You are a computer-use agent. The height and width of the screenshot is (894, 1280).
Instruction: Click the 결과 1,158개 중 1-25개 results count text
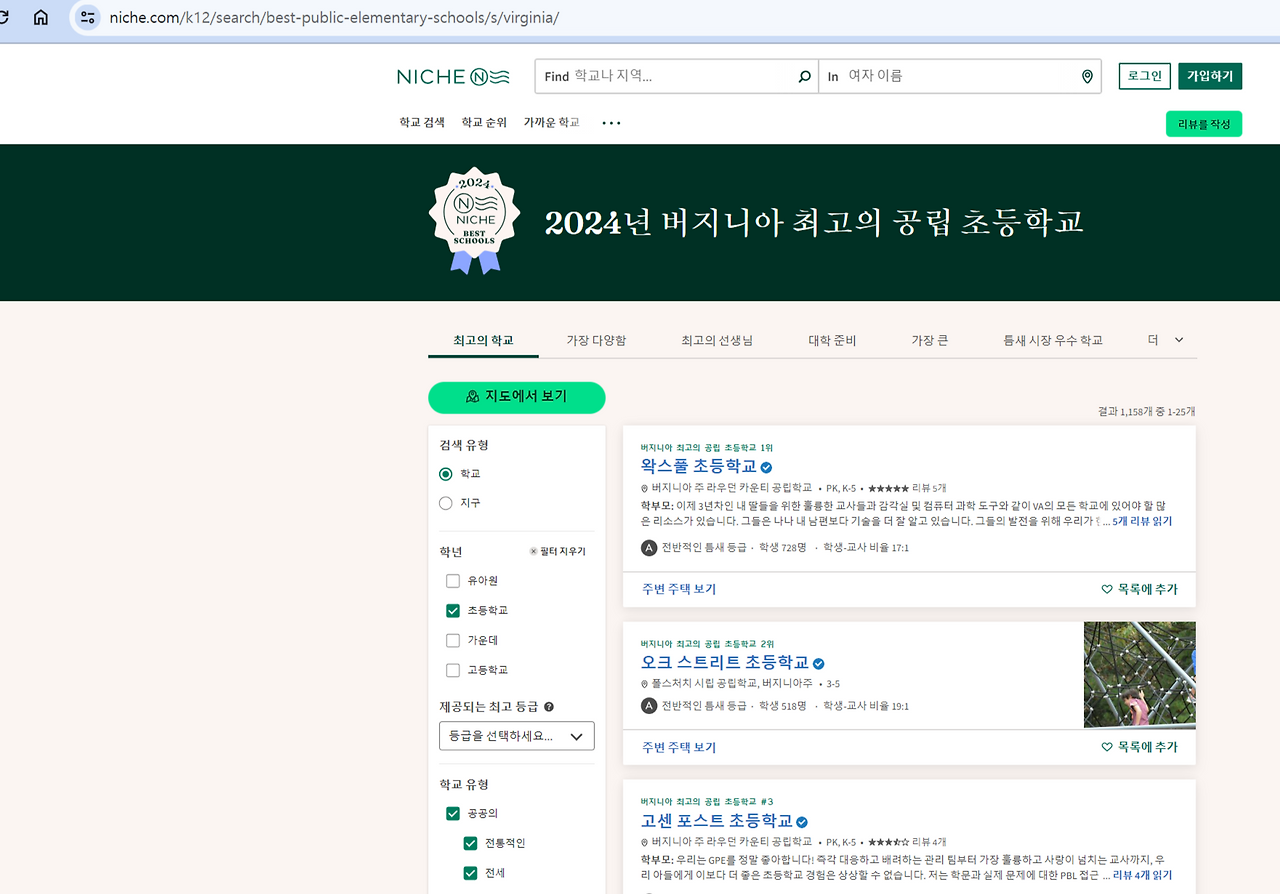(x=1146, y=412)
